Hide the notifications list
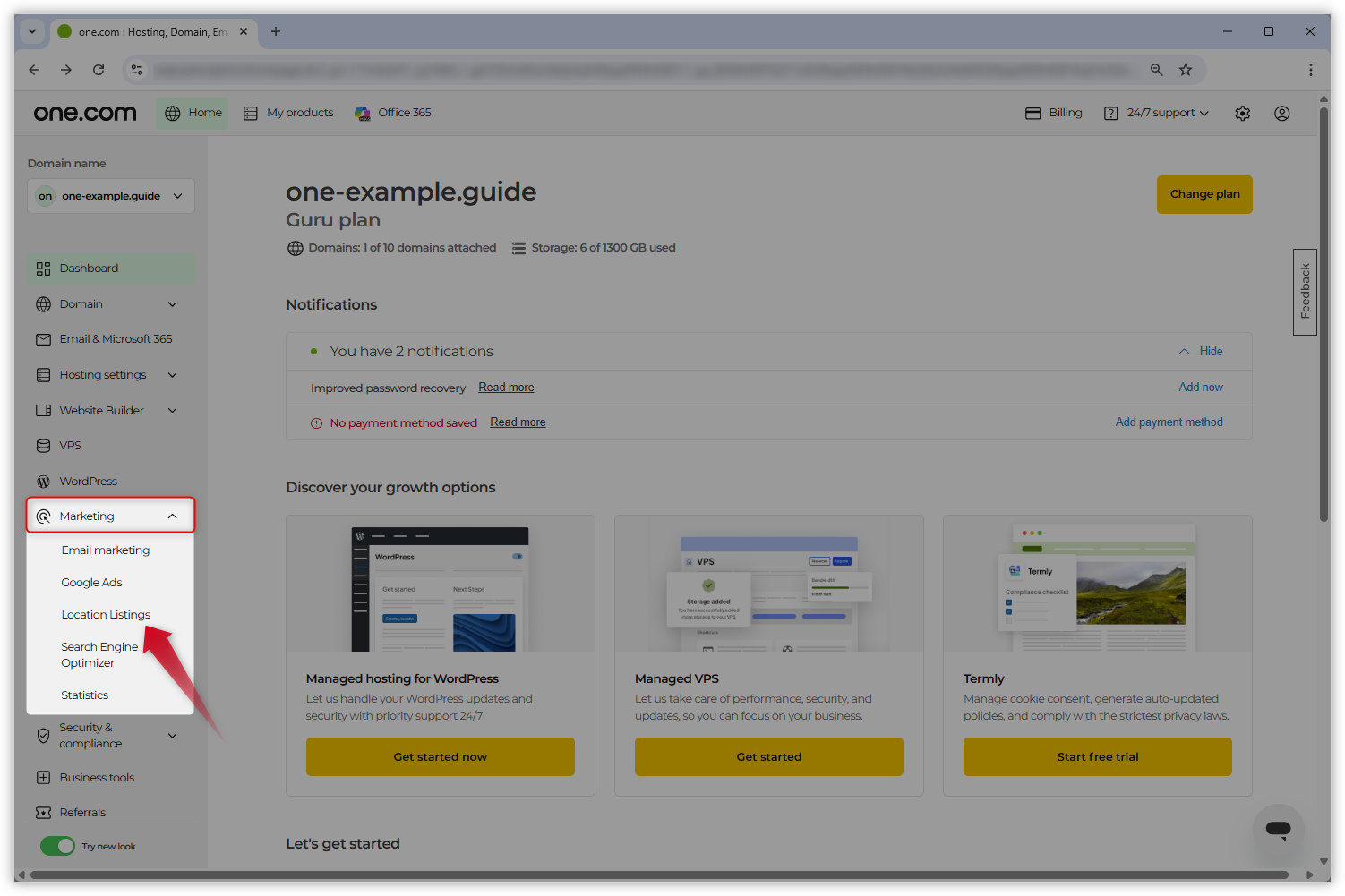Screen dimensions: 1345x896 [1201, 352]
